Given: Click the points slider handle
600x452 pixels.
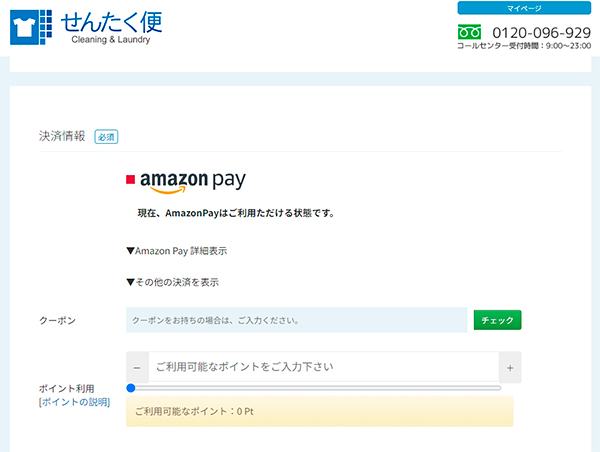Looking at the screenshot, I should (131, 388).
